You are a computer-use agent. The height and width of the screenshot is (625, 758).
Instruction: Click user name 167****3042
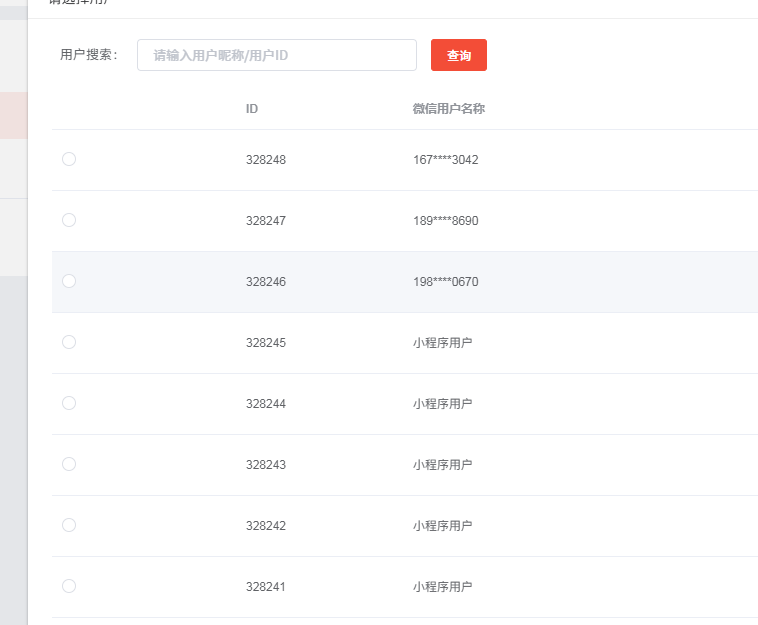pyautogui.click(x=445, y=160)
